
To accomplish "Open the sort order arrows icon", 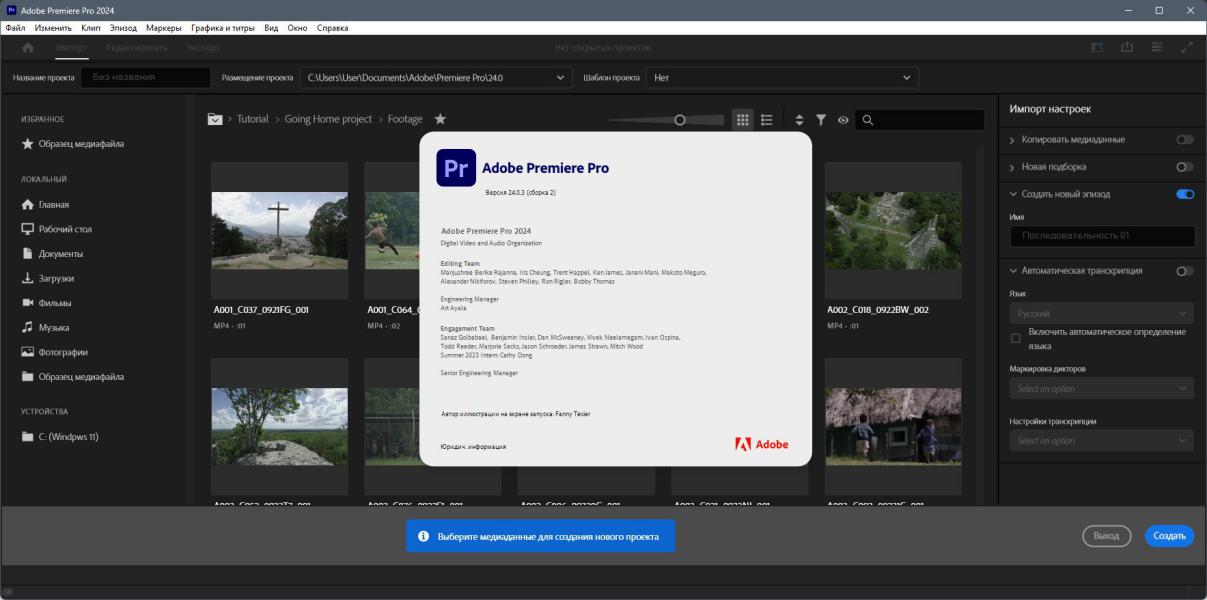I will coord(799,119).
